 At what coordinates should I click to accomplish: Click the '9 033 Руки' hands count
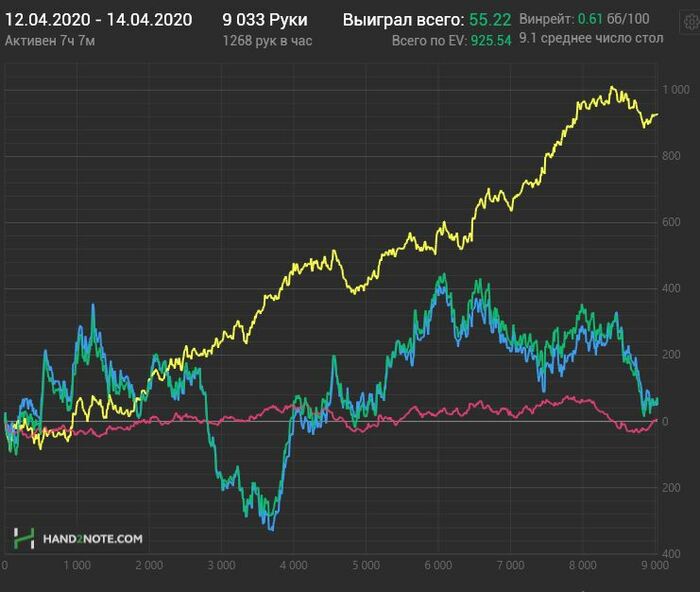(265, 20)
